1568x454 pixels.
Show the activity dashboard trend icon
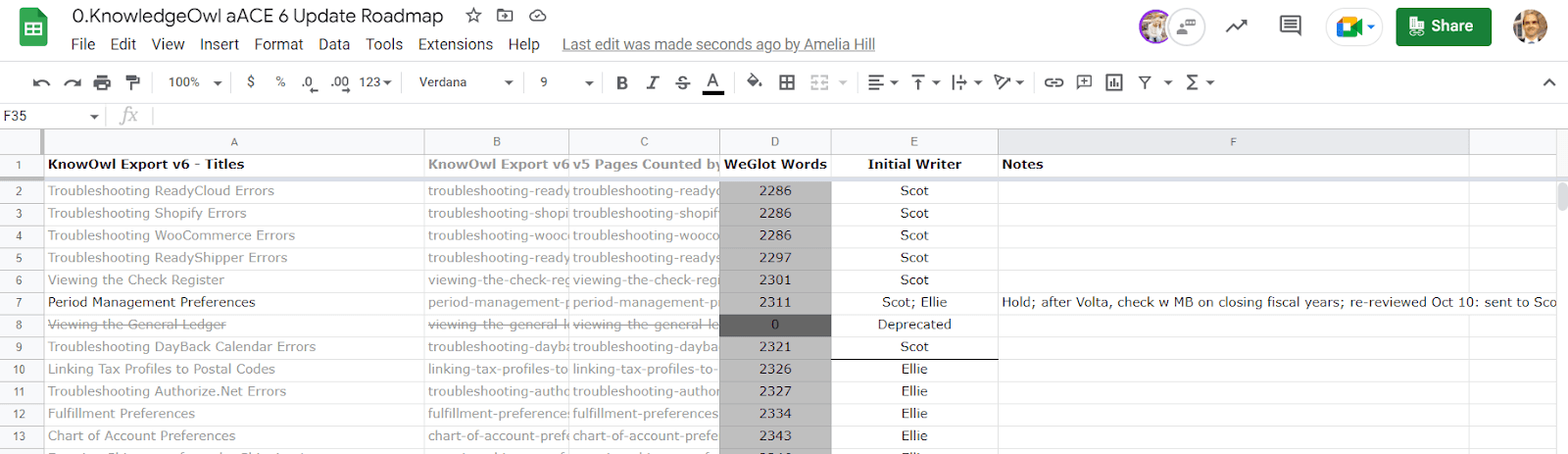(1237, 26)
